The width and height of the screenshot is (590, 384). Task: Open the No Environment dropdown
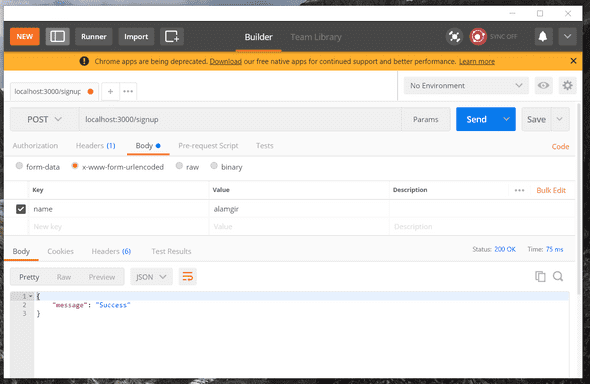466,86
